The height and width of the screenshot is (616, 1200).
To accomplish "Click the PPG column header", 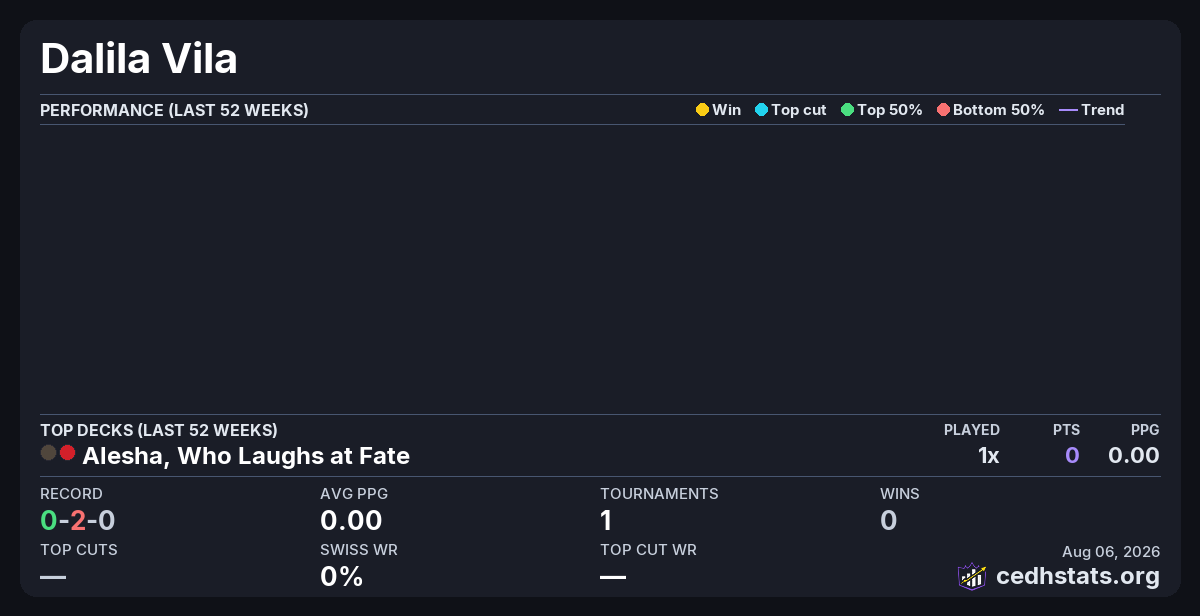I will click(1145, 430).
